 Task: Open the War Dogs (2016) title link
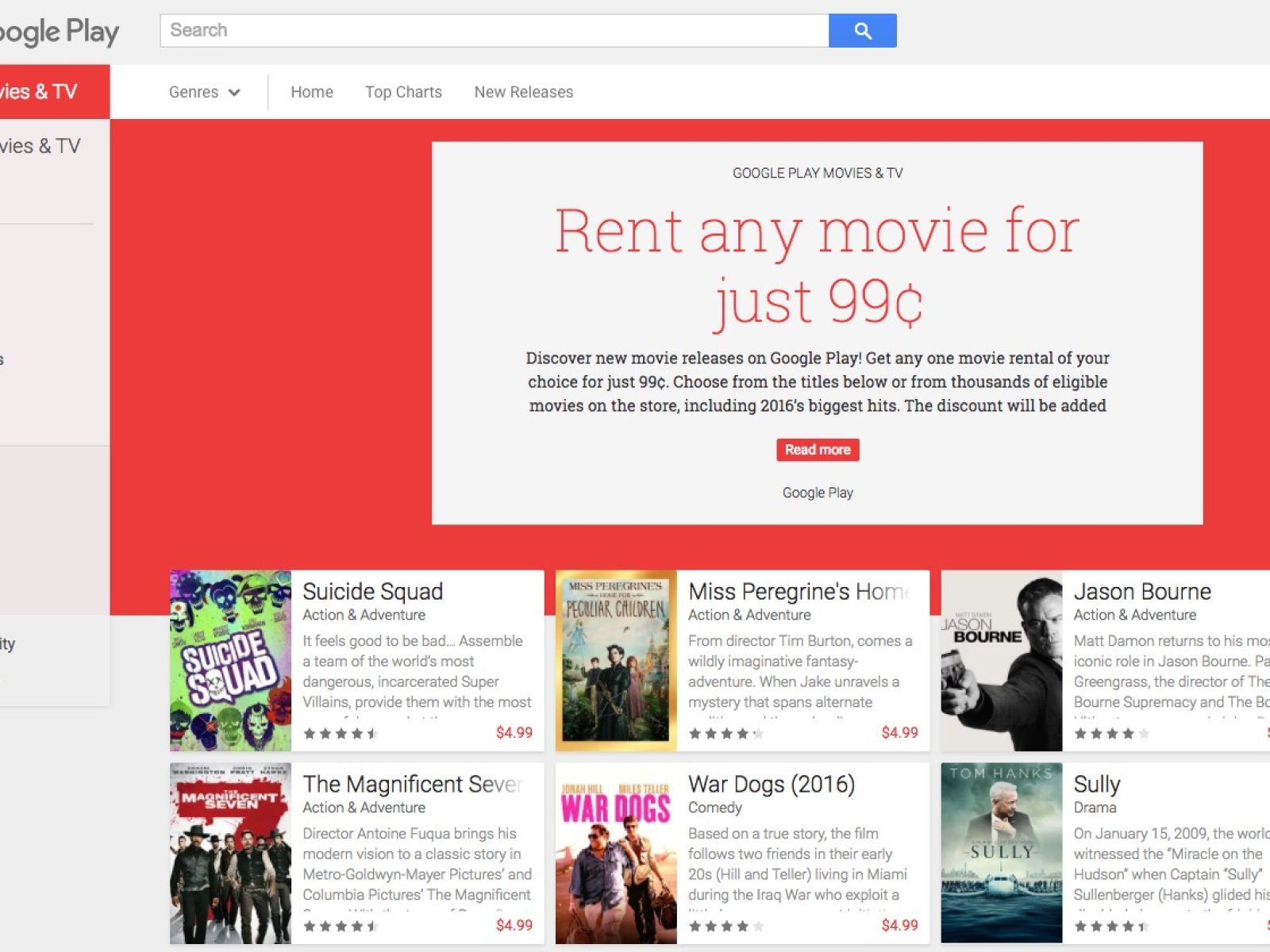(771, 784)
